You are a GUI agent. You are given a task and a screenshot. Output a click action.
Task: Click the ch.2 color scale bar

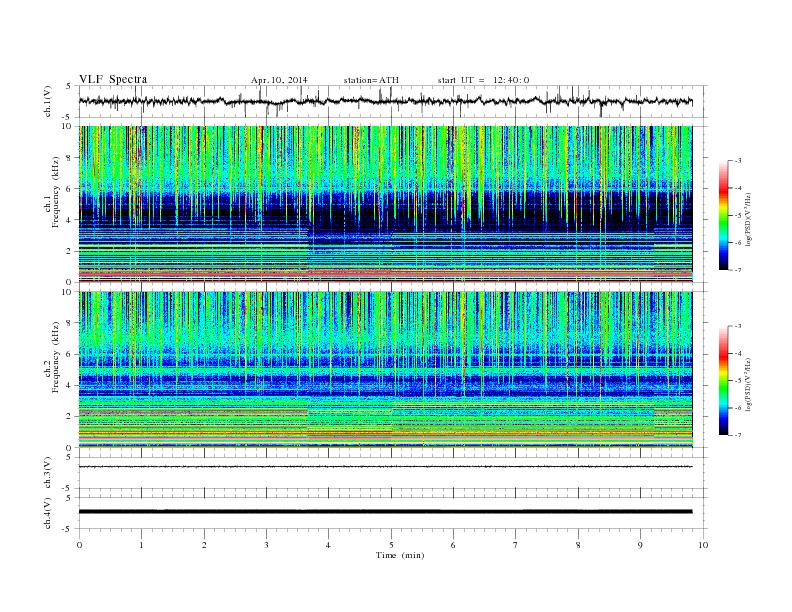tap(724, 381)
